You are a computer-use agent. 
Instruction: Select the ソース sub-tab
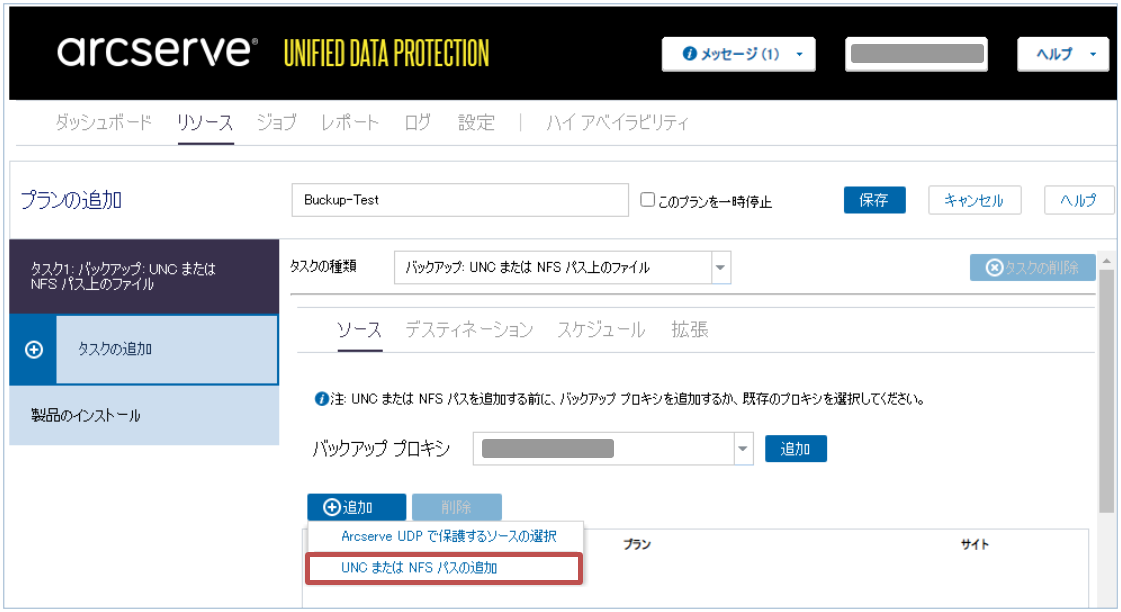click(360, 330)
